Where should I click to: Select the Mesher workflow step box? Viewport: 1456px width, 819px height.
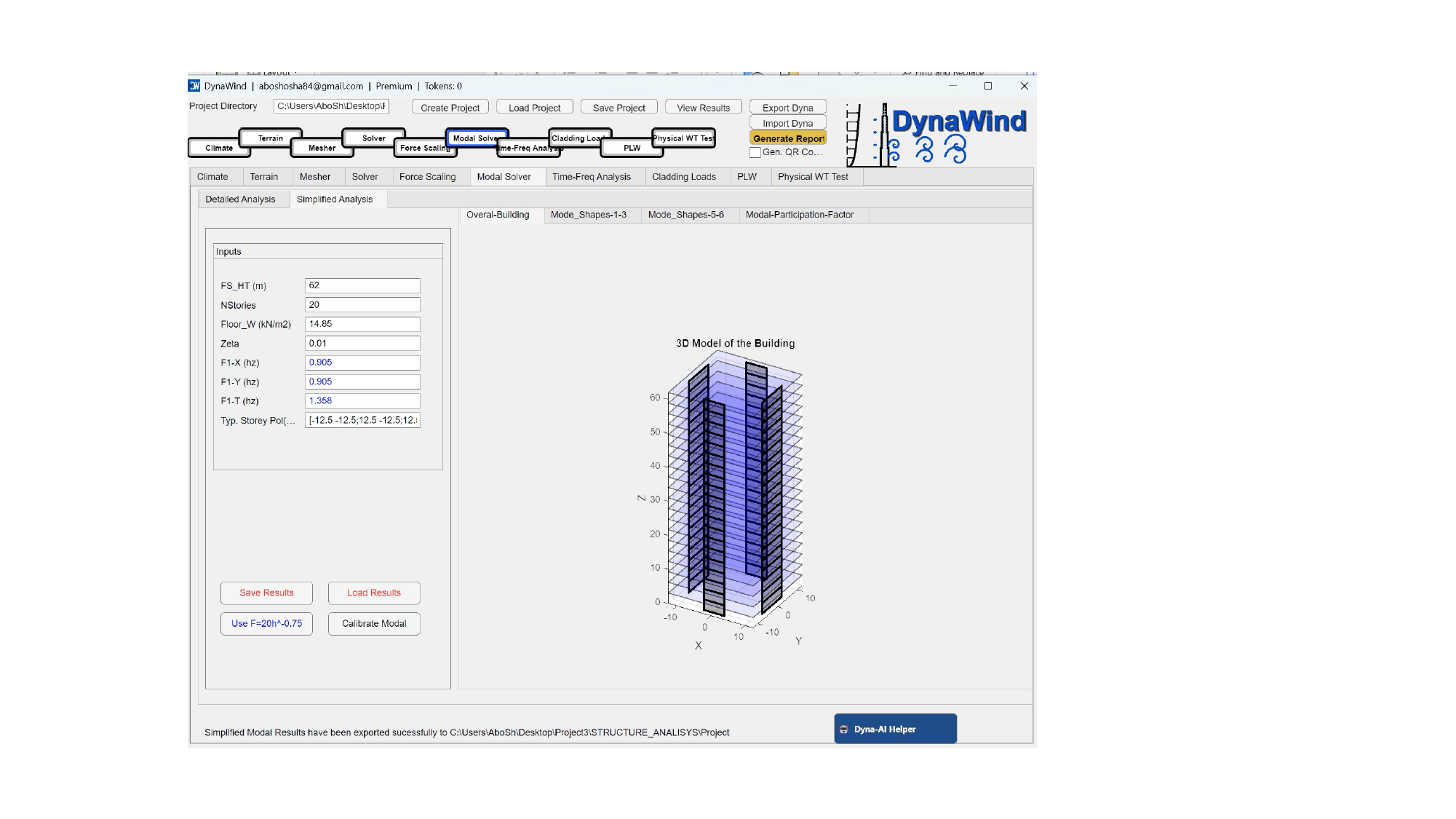point(322,148)
